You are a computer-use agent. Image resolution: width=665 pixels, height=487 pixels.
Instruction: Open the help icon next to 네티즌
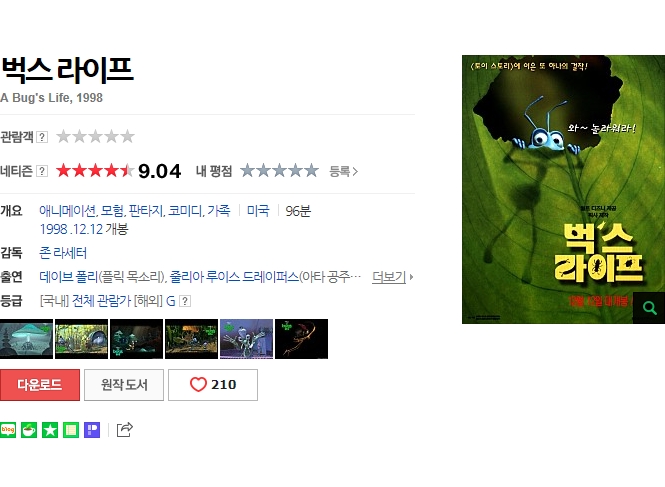coord(42,171)
